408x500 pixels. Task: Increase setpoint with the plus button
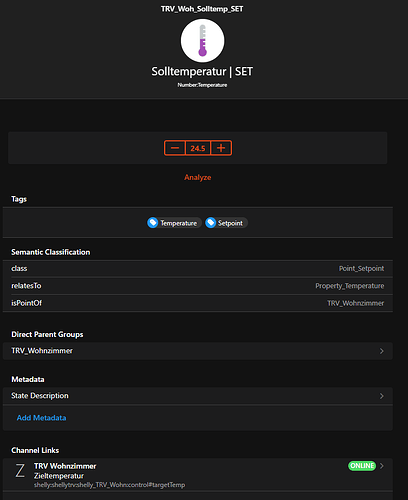221,148
